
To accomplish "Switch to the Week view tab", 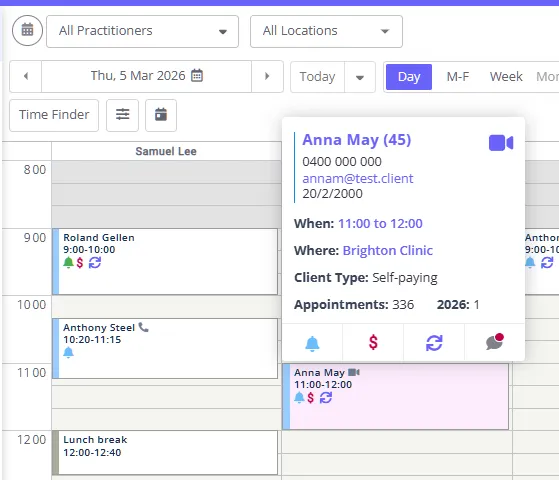I will [506, 77].
